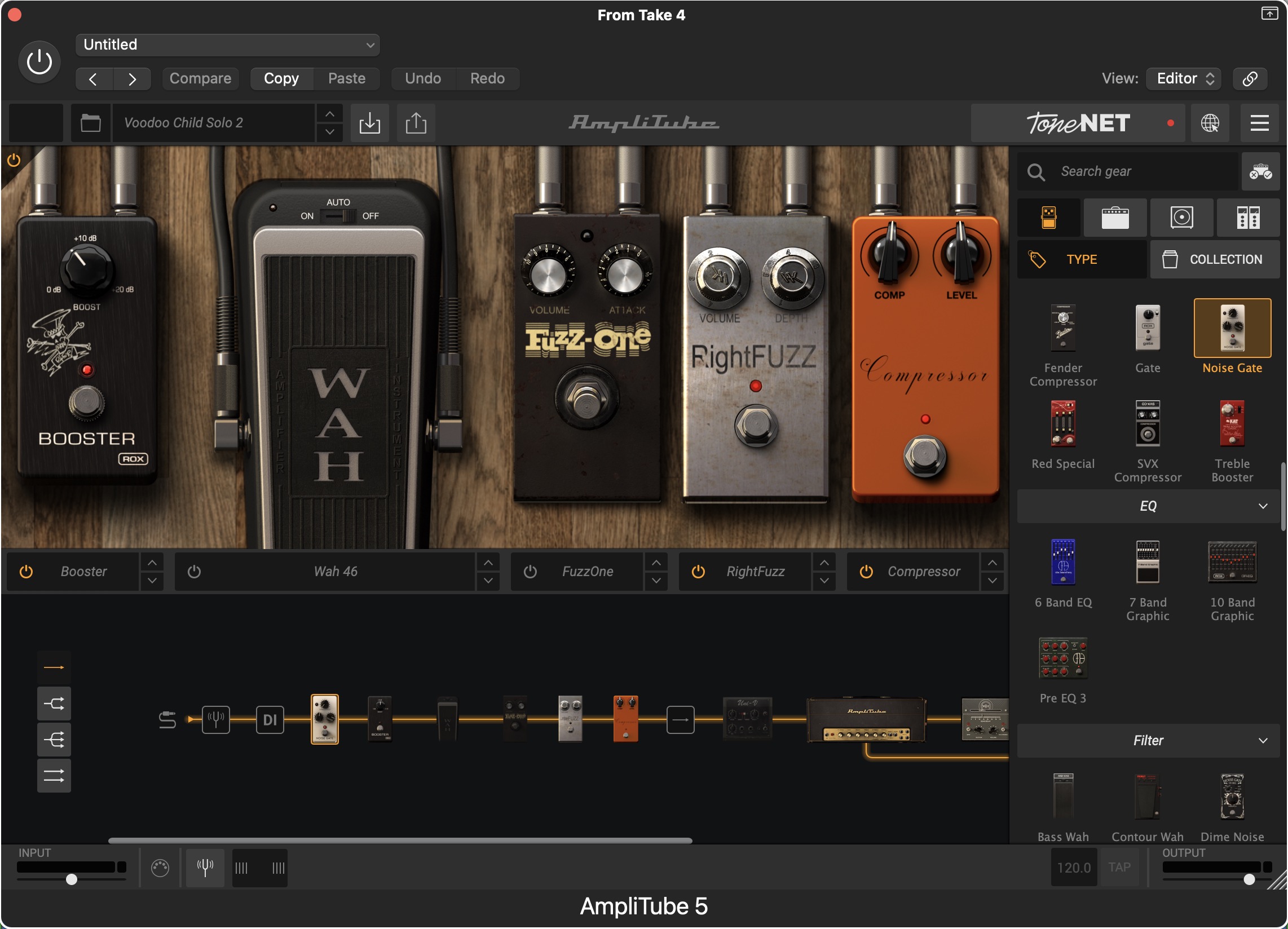This screenshot has height=929, width=1288.
Task: Go to previous preset arrow up
Action: click(329, 114)
